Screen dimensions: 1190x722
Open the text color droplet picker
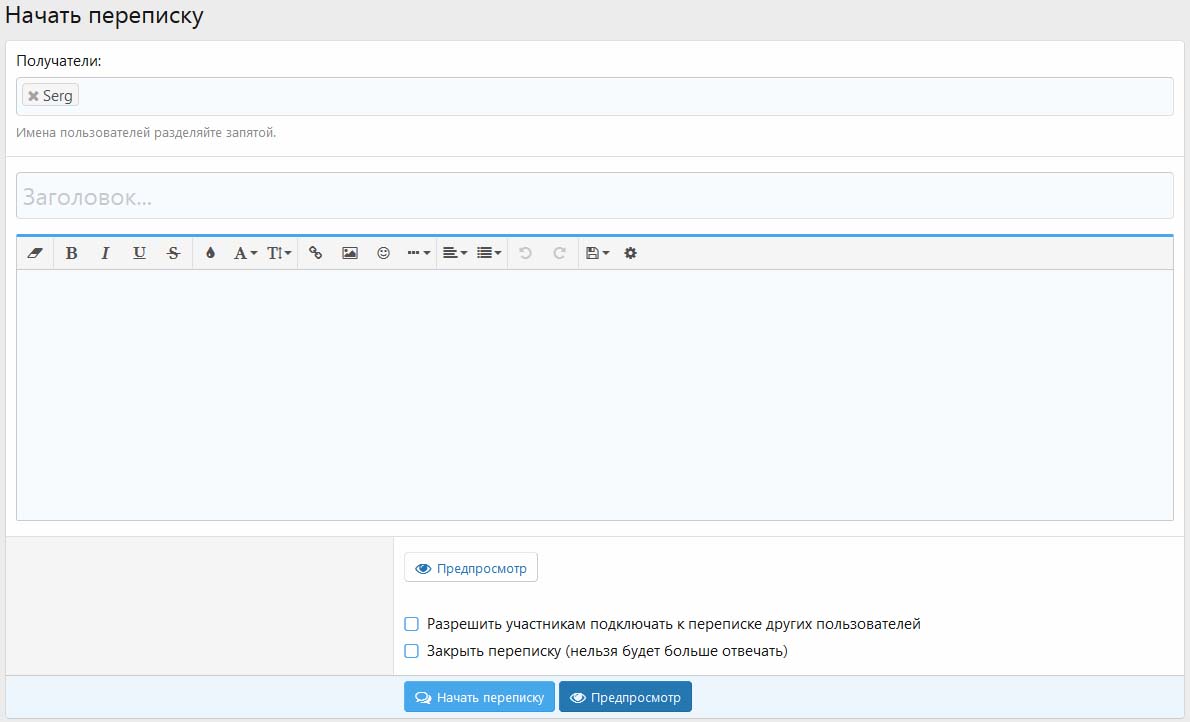click(210, 253)
